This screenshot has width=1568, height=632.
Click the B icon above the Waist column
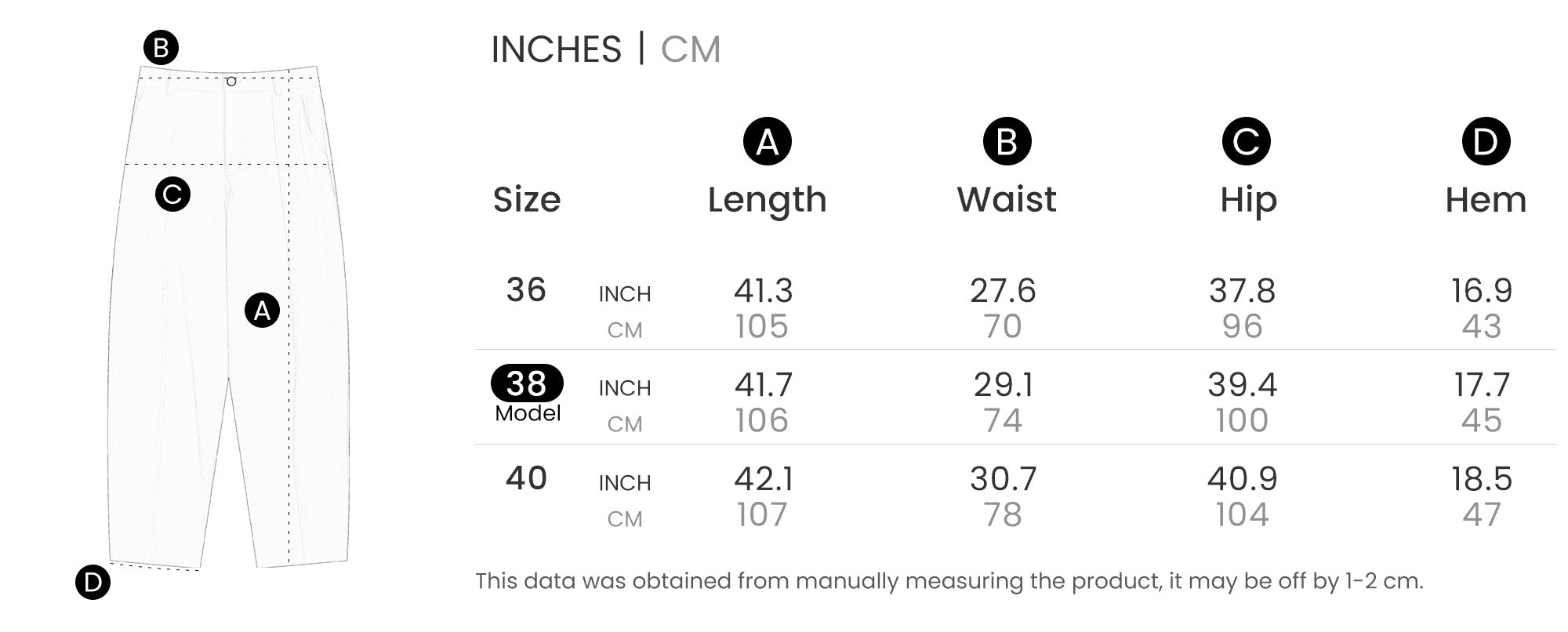(x=1007, y=142)
